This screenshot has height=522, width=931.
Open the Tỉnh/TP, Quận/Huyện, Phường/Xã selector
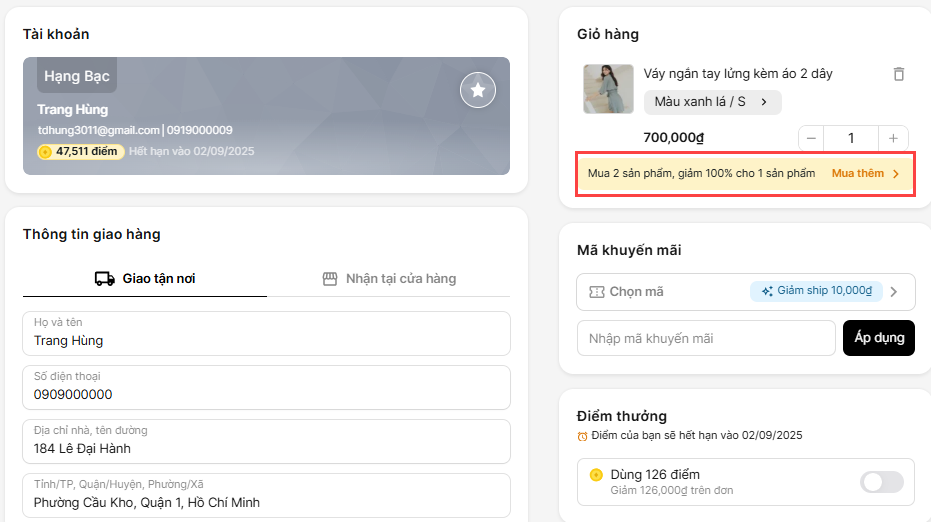click(266, 495)
